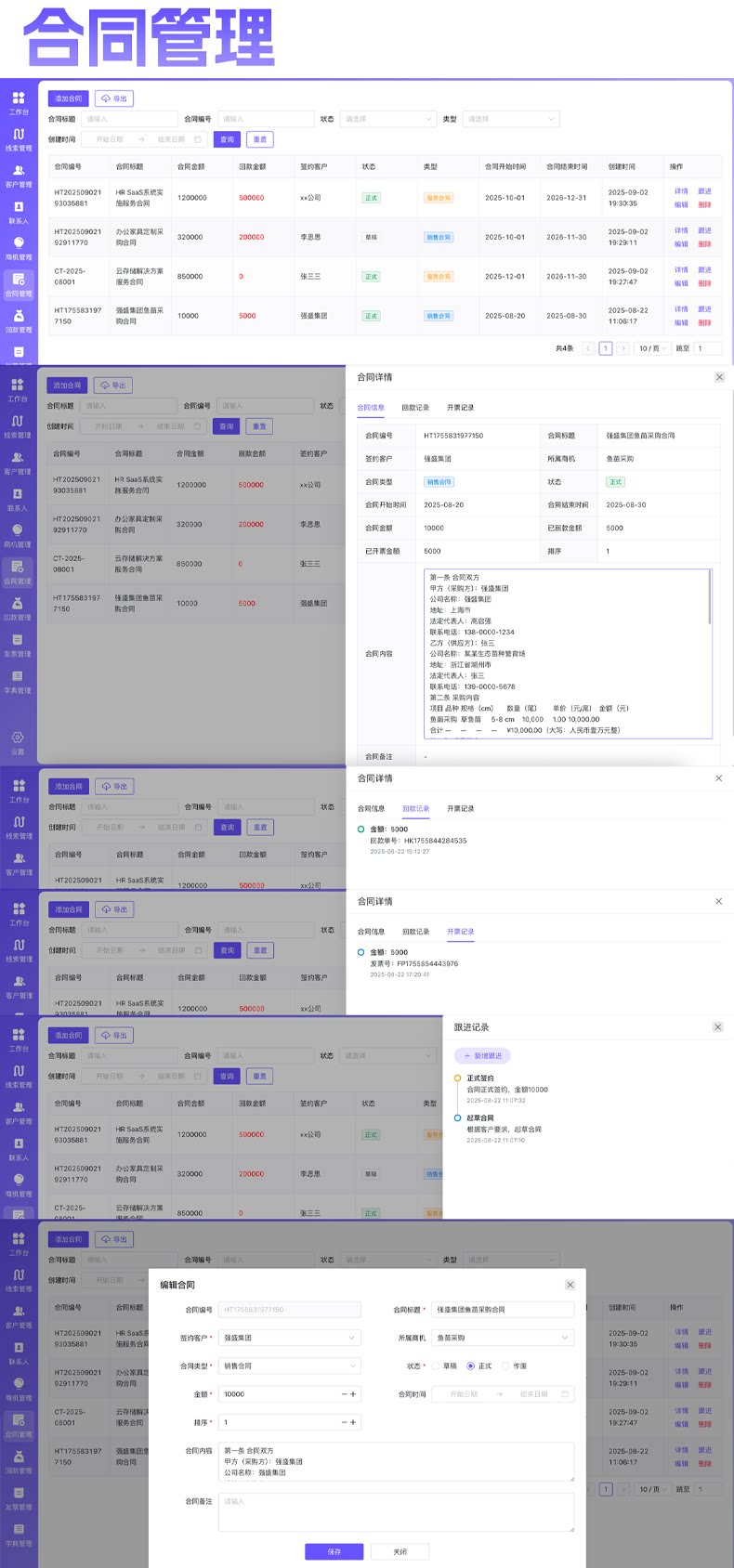This screenshot has width=734, height=1568.
Task: Select 作废 status radio in edit dialog
Action: tap(505, 1366)
